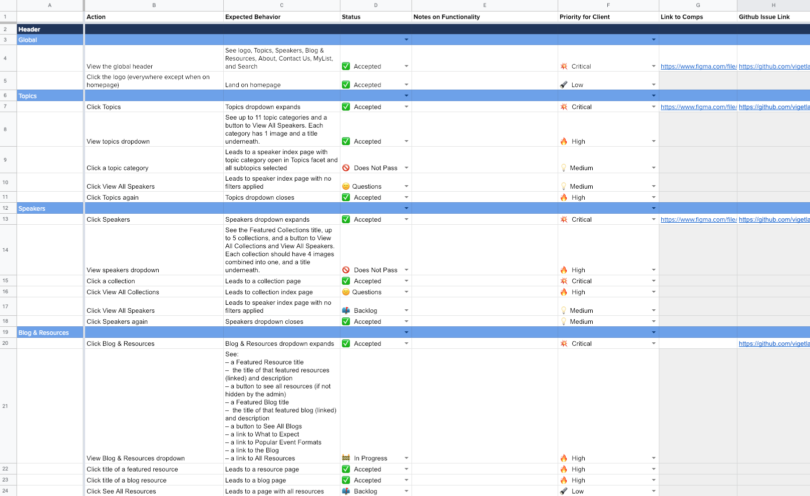Click the In Progress icon in 'View Blog & Resources dropdown' row
This screenshot has width=810, height=496.
[x=346, y=458]
